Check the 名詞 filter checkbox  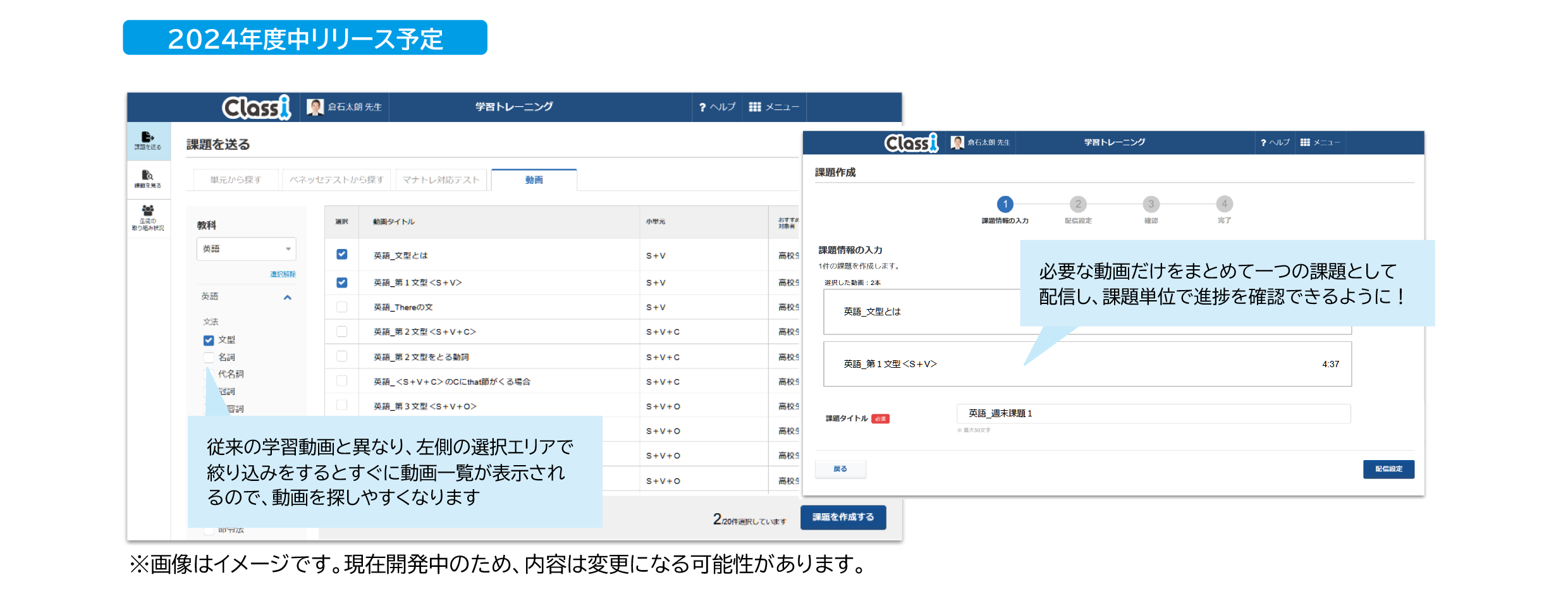point(209,357)
